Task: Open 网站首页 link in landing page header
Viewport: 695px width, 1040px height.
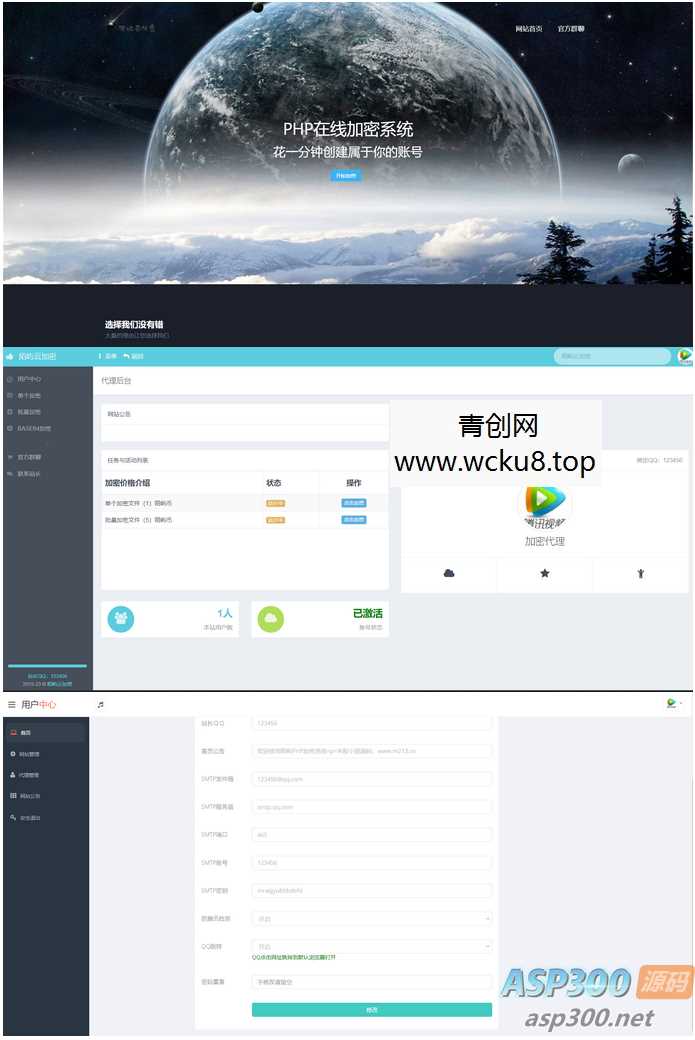Action: 529,29
